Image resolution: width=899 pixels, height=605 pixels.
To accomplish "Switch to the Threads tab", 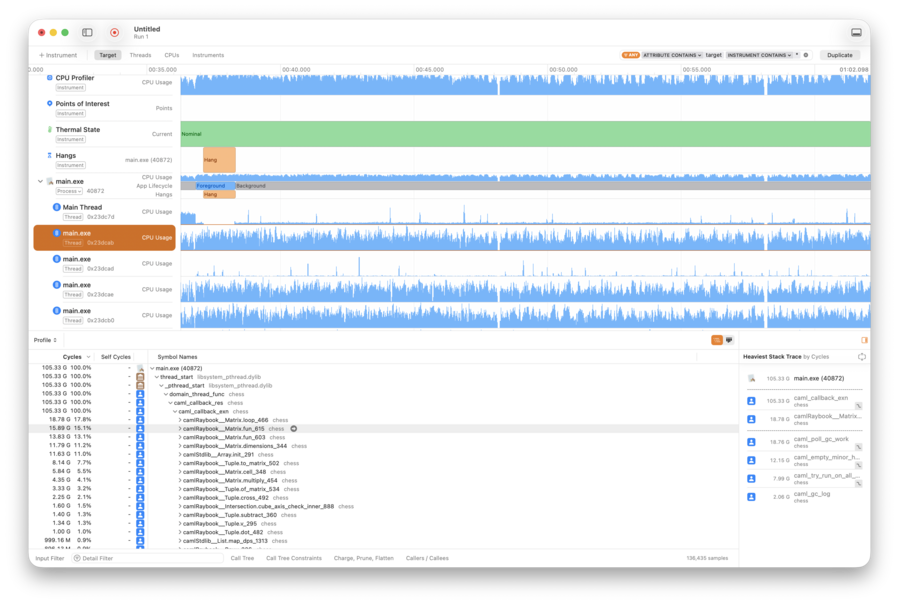I will [x=140, y=55].
